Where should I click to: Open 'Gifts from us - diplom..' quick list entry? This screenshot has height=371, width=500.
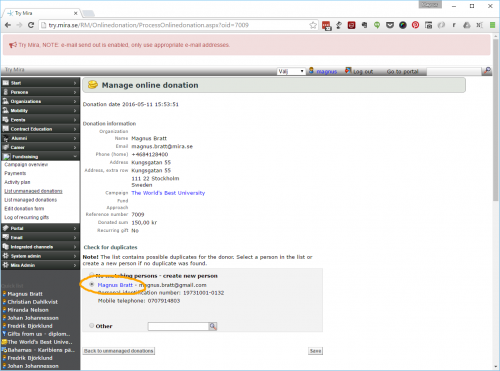[39, 334]
